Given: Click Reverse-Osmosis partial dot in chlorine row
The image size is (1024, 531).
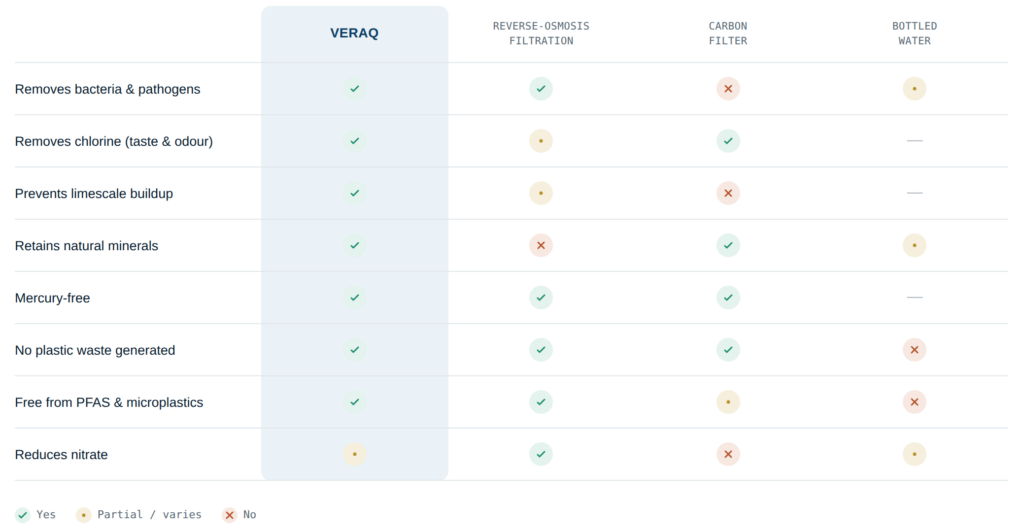Looking at the screenshot, I should pos(541,141).
